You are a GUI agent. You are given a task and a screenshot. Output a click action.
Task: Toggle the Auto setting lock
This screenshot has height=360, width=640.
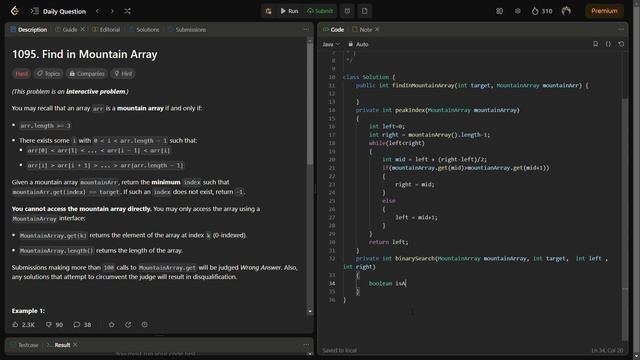(x=358, y=44)
